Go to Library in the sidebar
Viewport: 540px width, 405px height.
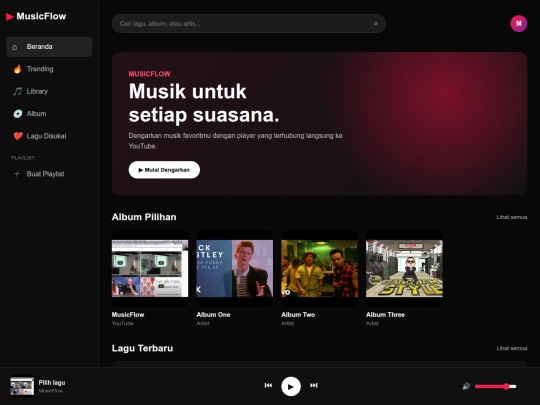point(49,91)
